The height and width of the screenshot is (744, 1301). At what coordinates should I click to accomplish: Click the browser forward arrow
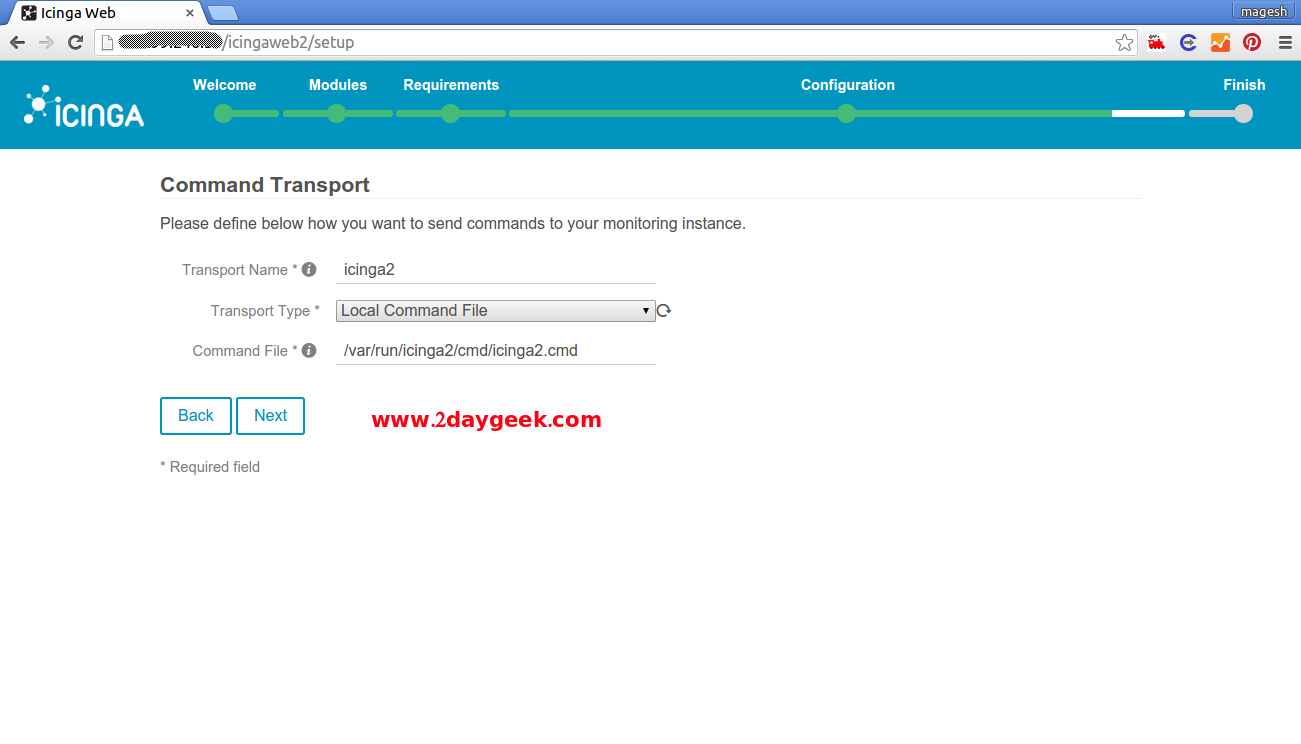click(46, 42)
